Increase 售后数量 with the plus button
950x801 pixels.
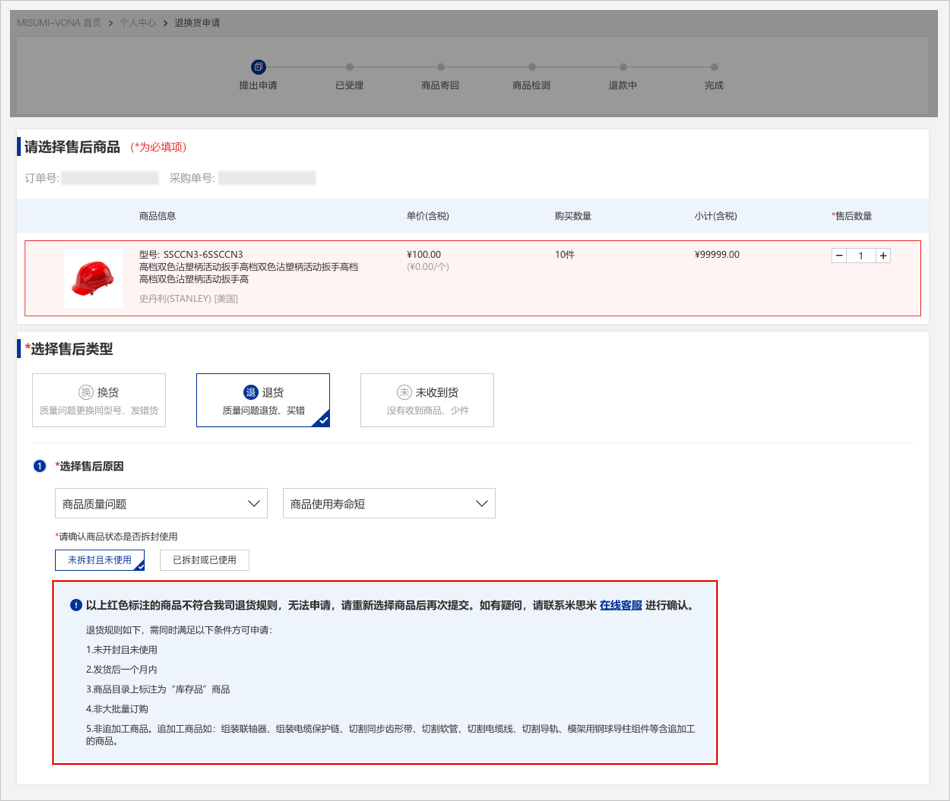tap(883, 256)
